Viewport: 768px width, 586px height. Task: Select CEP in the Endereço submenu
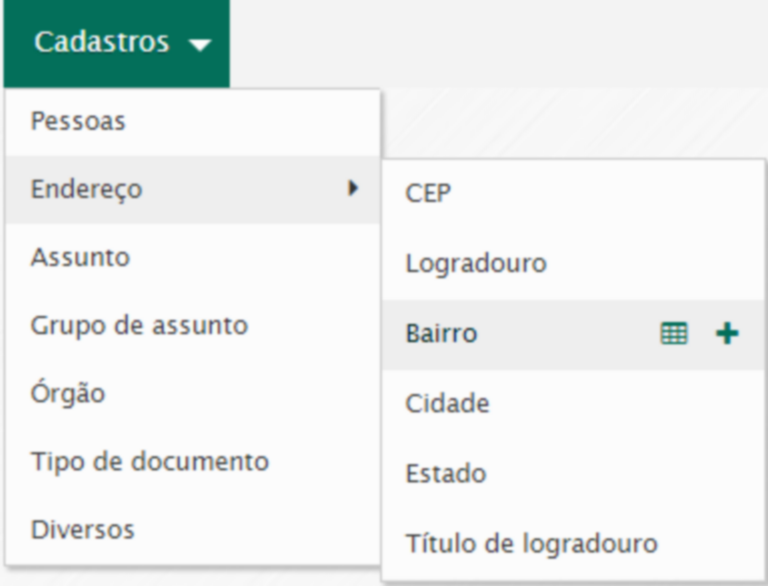tap(428, 193)
